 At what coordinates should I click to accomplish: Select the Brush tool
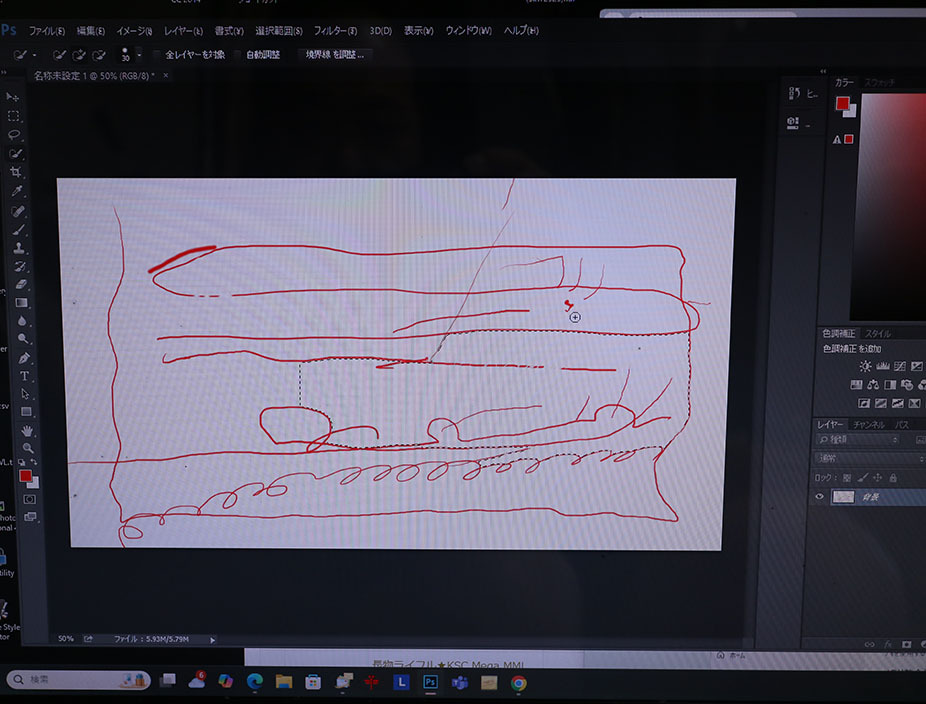[19, 230]
